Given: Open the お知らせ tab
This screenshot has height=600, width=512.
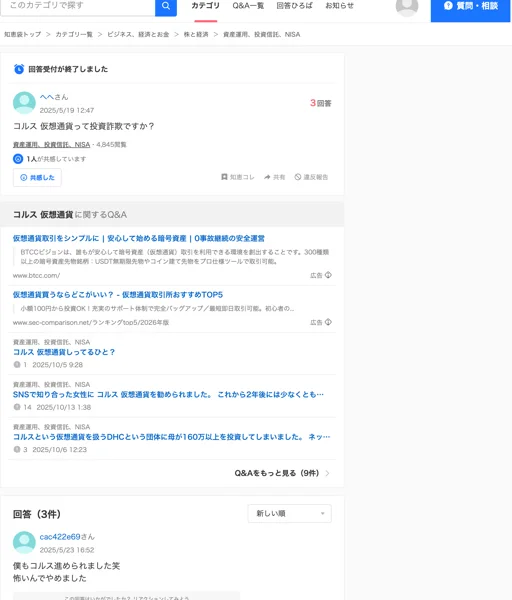Looking at the screenshot, I should click(x=339, y=6).
